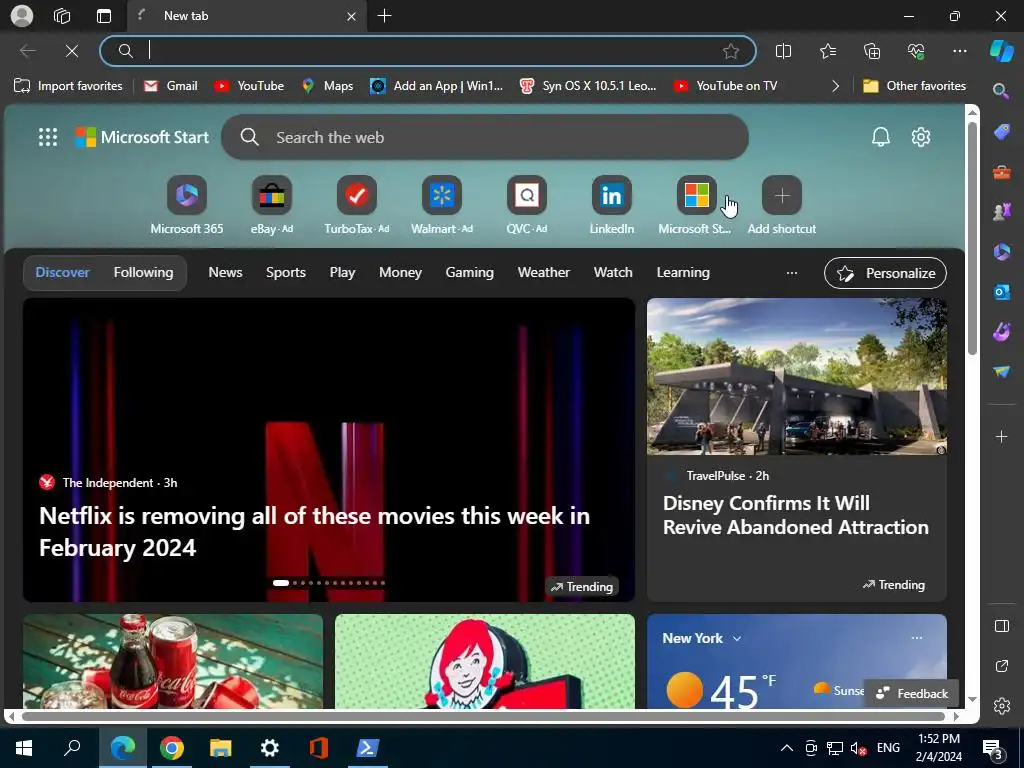Screen dimensions: 1024x768
Task: Open the LinkedIn quick link
Action: 611,206
